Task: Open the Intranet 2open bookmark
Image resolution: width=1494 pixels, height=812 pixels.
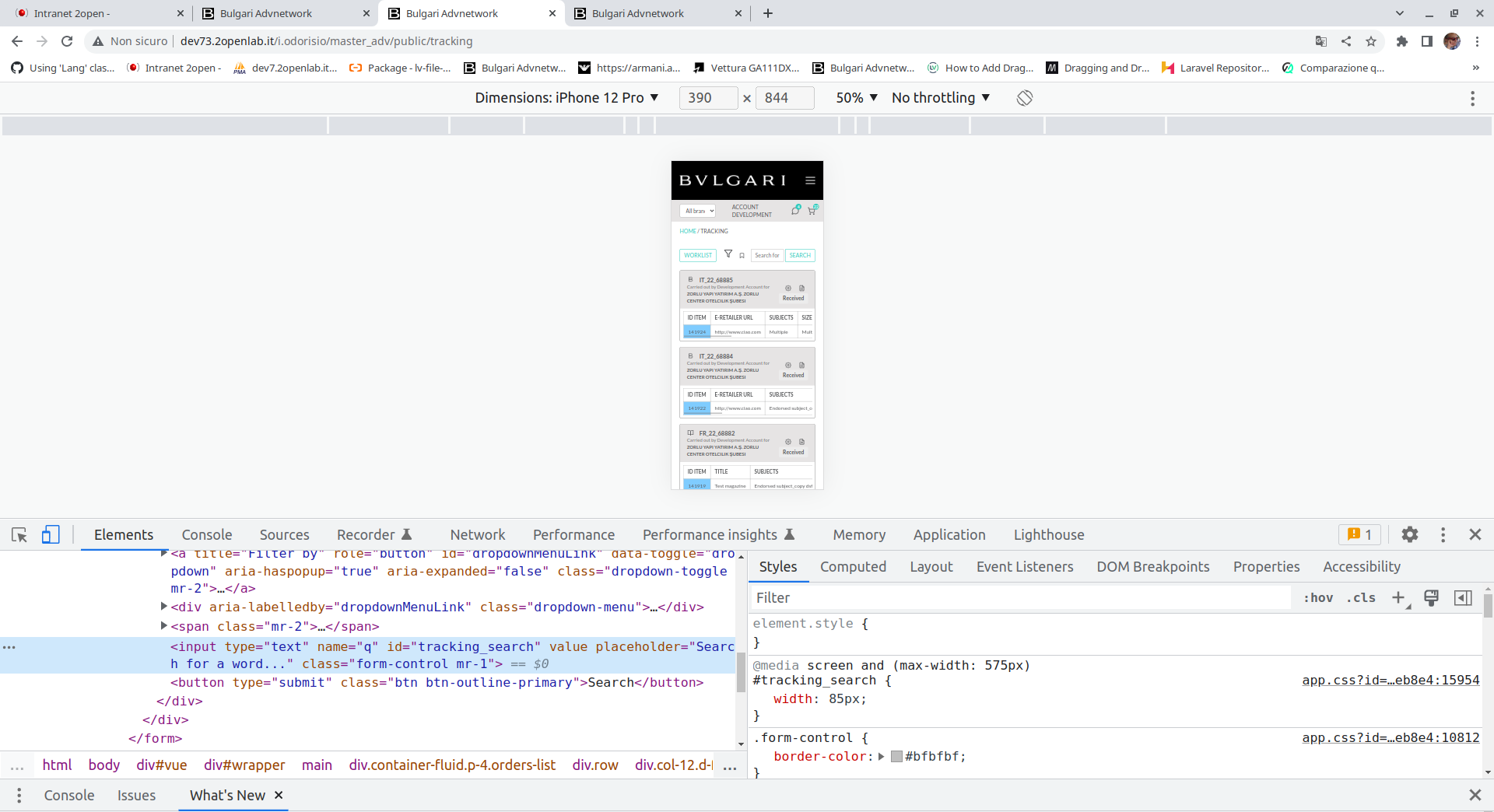Action: coord(174,68)
